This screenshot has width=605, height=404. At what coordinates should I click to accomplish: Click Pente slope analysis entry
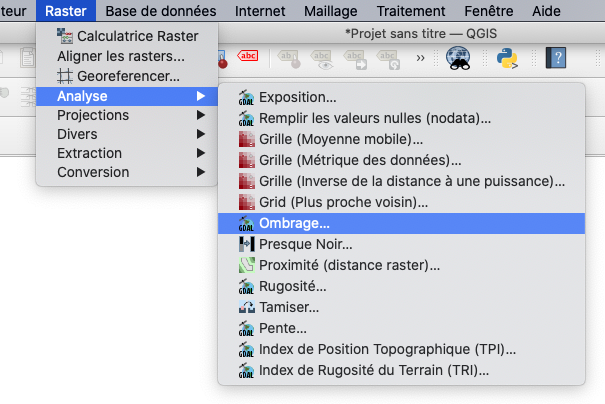coord(282,328)
